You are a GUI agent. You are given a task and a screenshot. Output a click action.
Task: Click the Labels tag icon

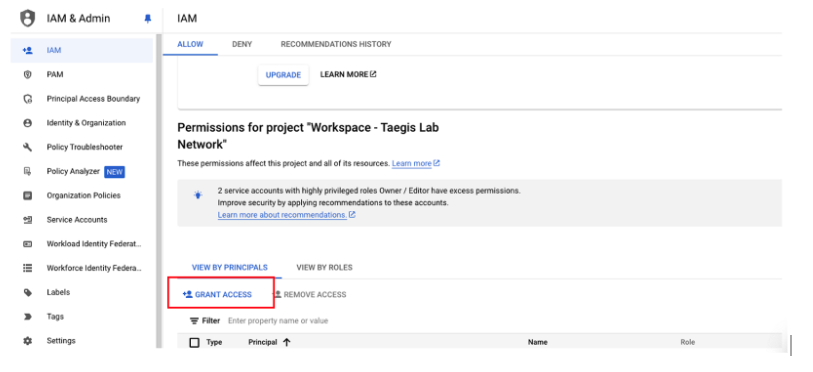tap(27, 293)
